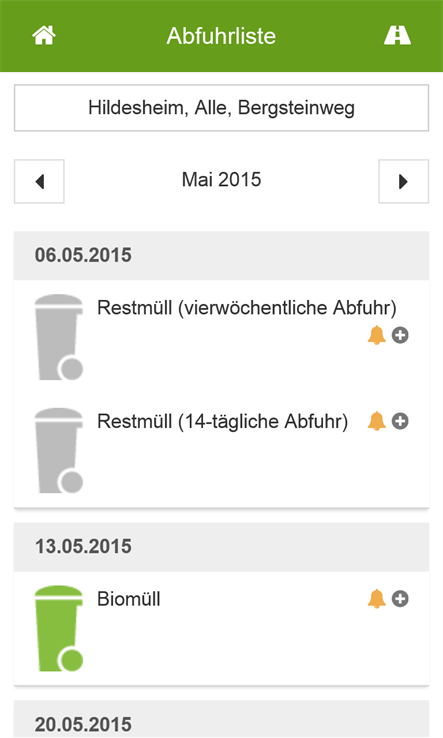Open the street selection road icon
This screenshot has width=443, height=738.
pyautogui.click(x=397, y=36)
